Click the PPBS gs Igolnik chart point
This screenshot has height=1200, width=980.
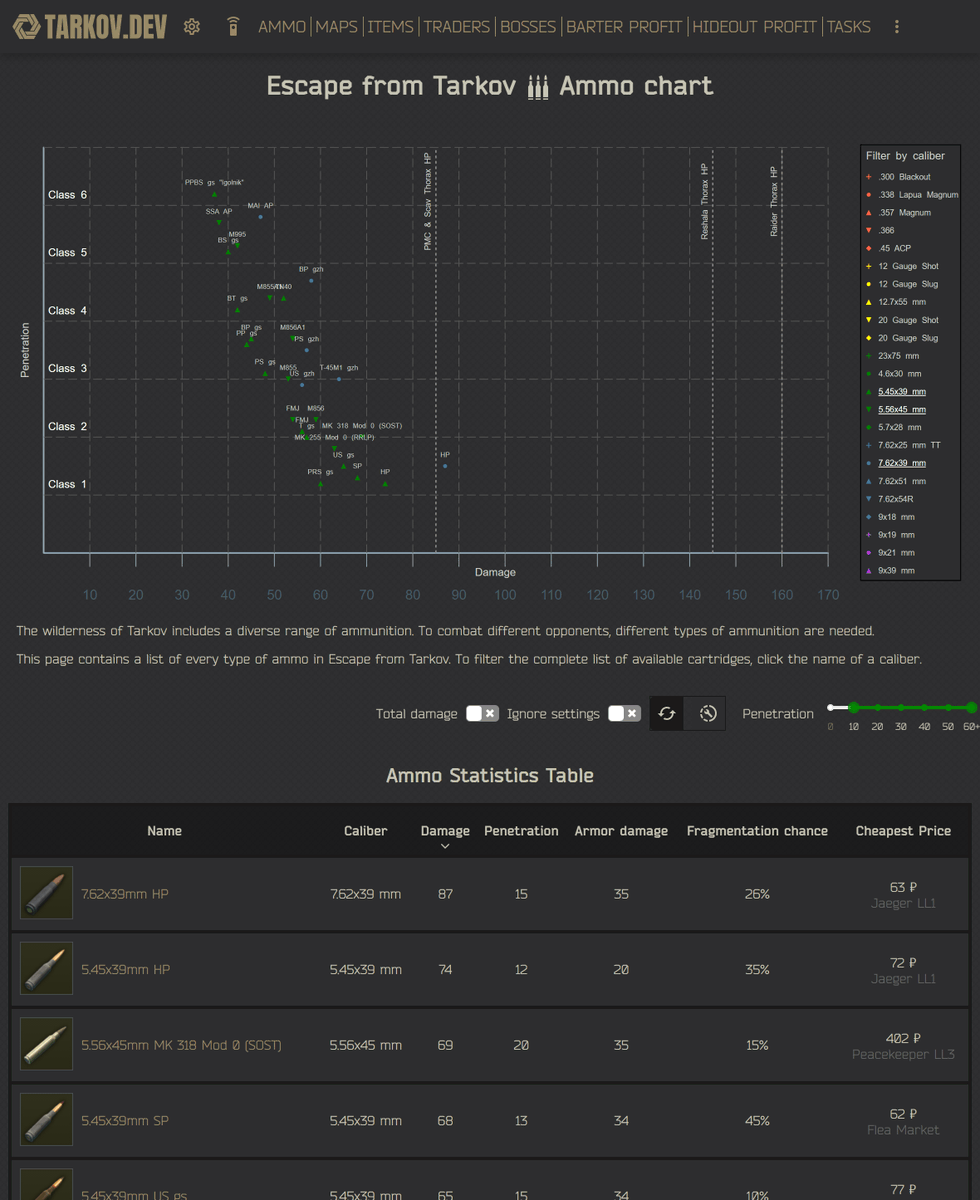tap(214, 194)
